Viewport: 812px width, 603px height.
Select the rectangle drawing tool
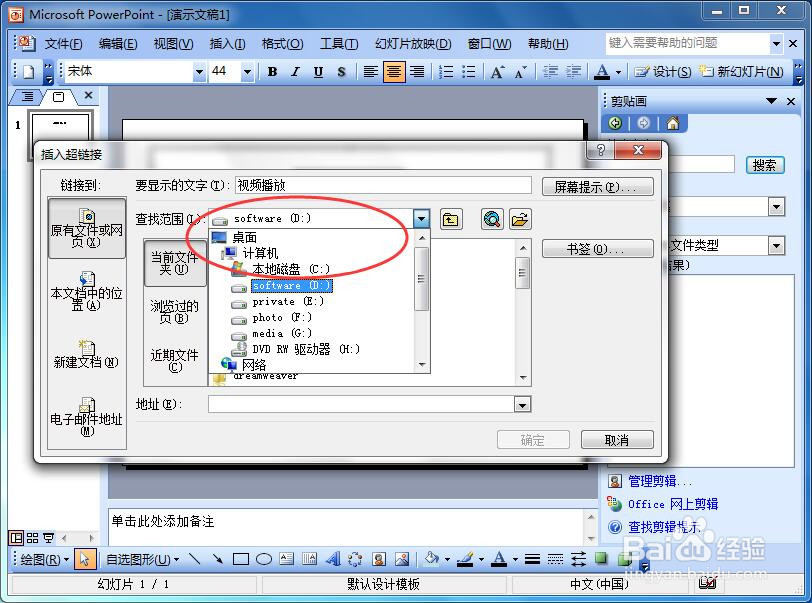[241, 559]
